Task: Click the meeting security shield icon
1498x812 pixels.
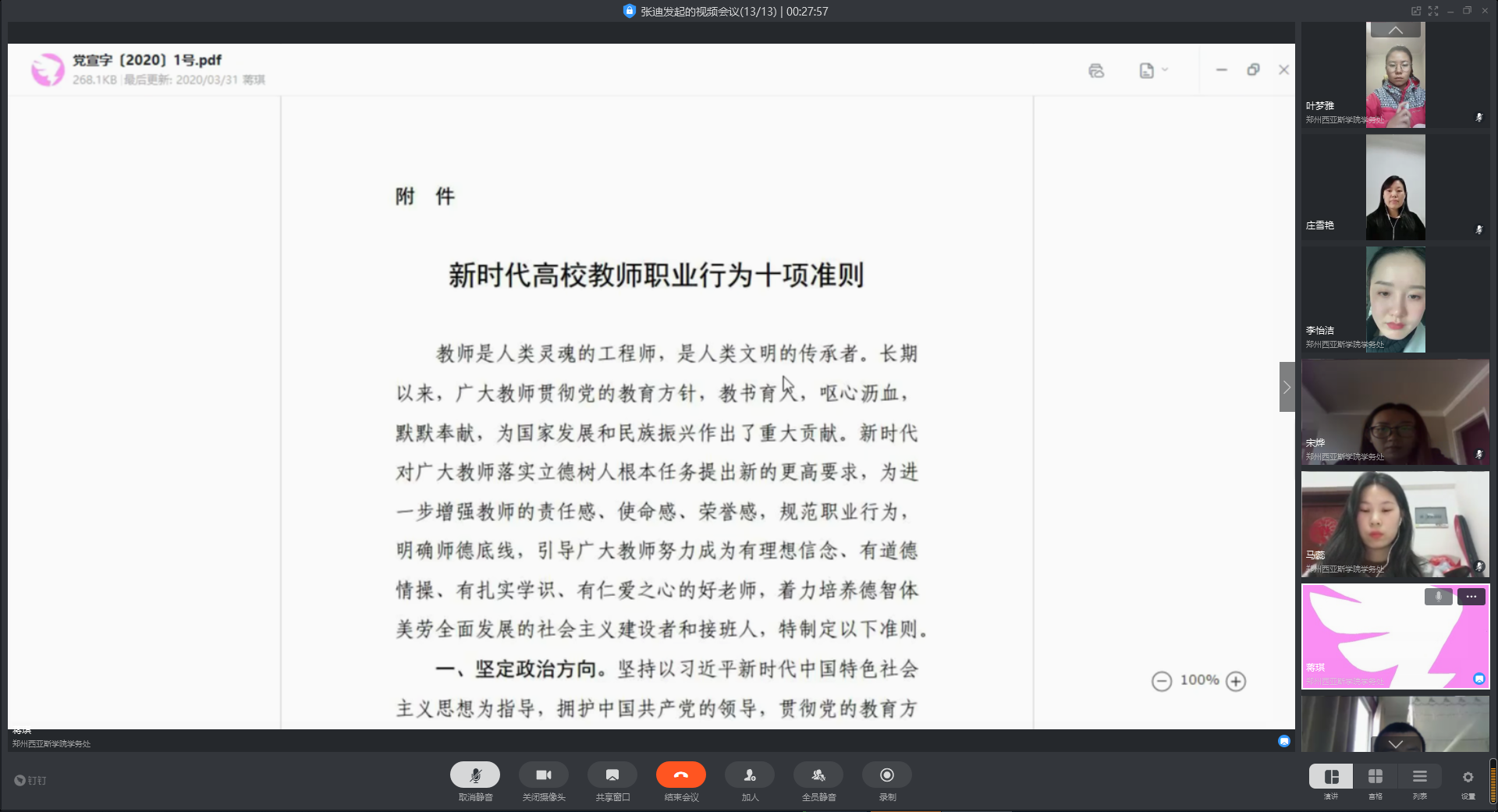Action: pos(629,11)
